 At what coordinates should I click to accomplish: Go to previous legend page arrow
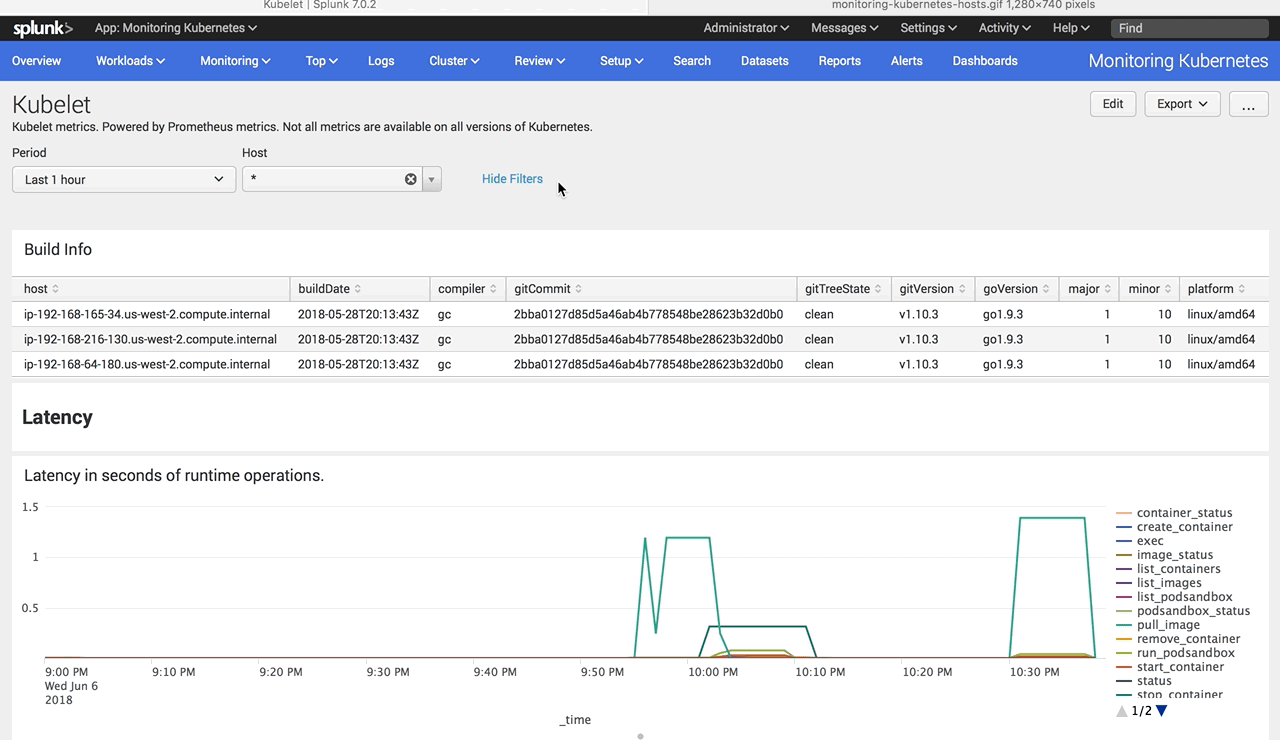1122,711
